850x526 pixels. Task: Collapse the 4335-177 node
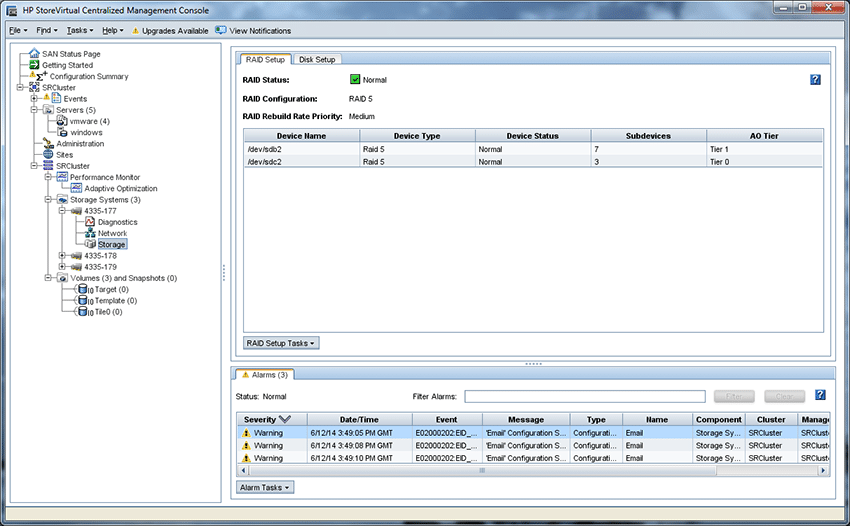coord(62,210)
